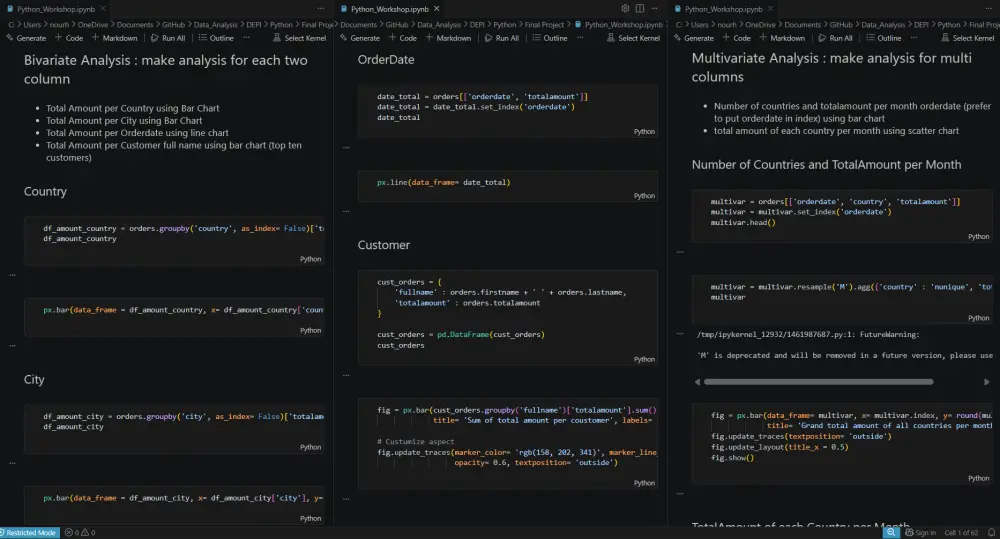This screenshot has height=539, width=1000.
Task: Expand collapsed output below date_total cell
Action: click(x=346, y=147)
